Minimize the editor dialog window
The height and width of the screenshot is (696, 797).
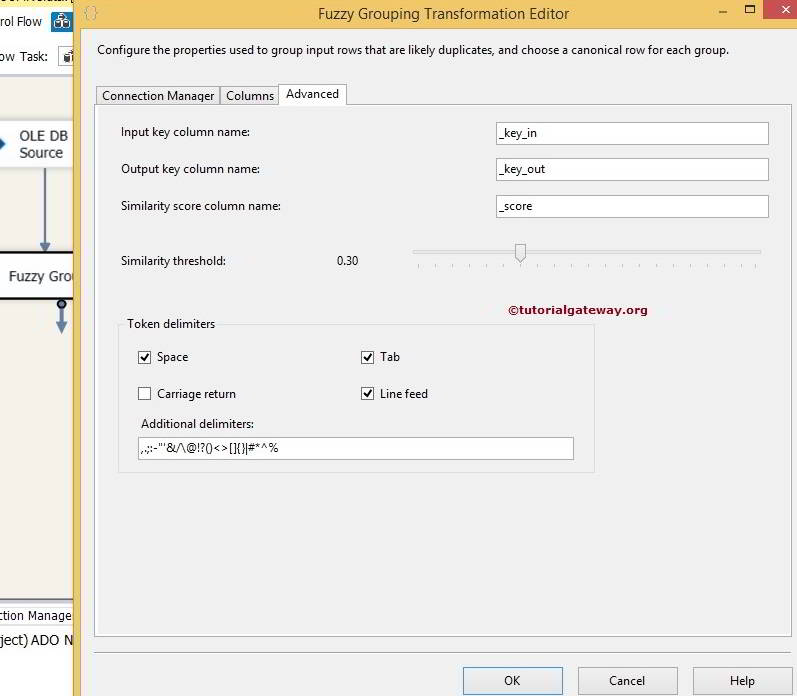(723, 11)
